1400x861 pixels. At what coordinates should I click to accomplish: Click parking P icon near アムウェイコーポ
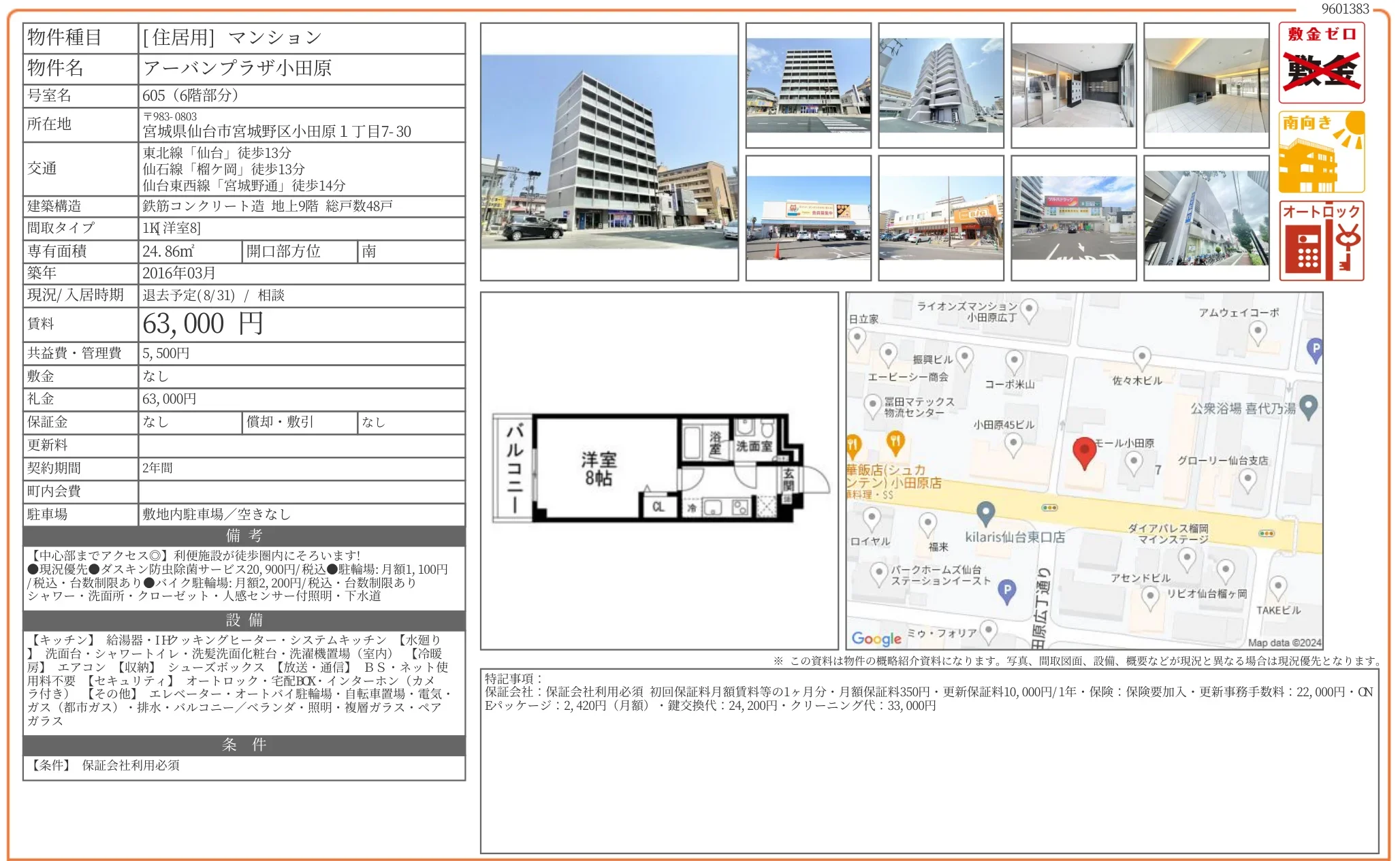pyautogui.click(x=1316, y=350)
